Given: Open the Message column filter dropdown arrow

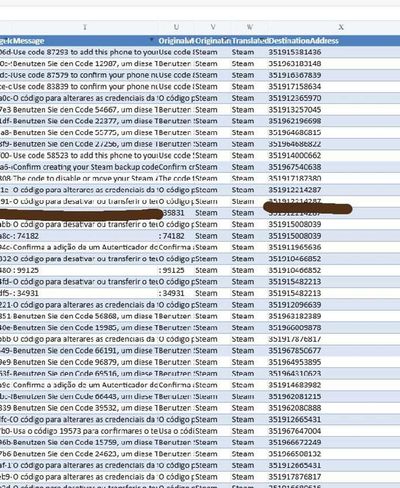Looking at the screenshot, I should tap(152, 40).
